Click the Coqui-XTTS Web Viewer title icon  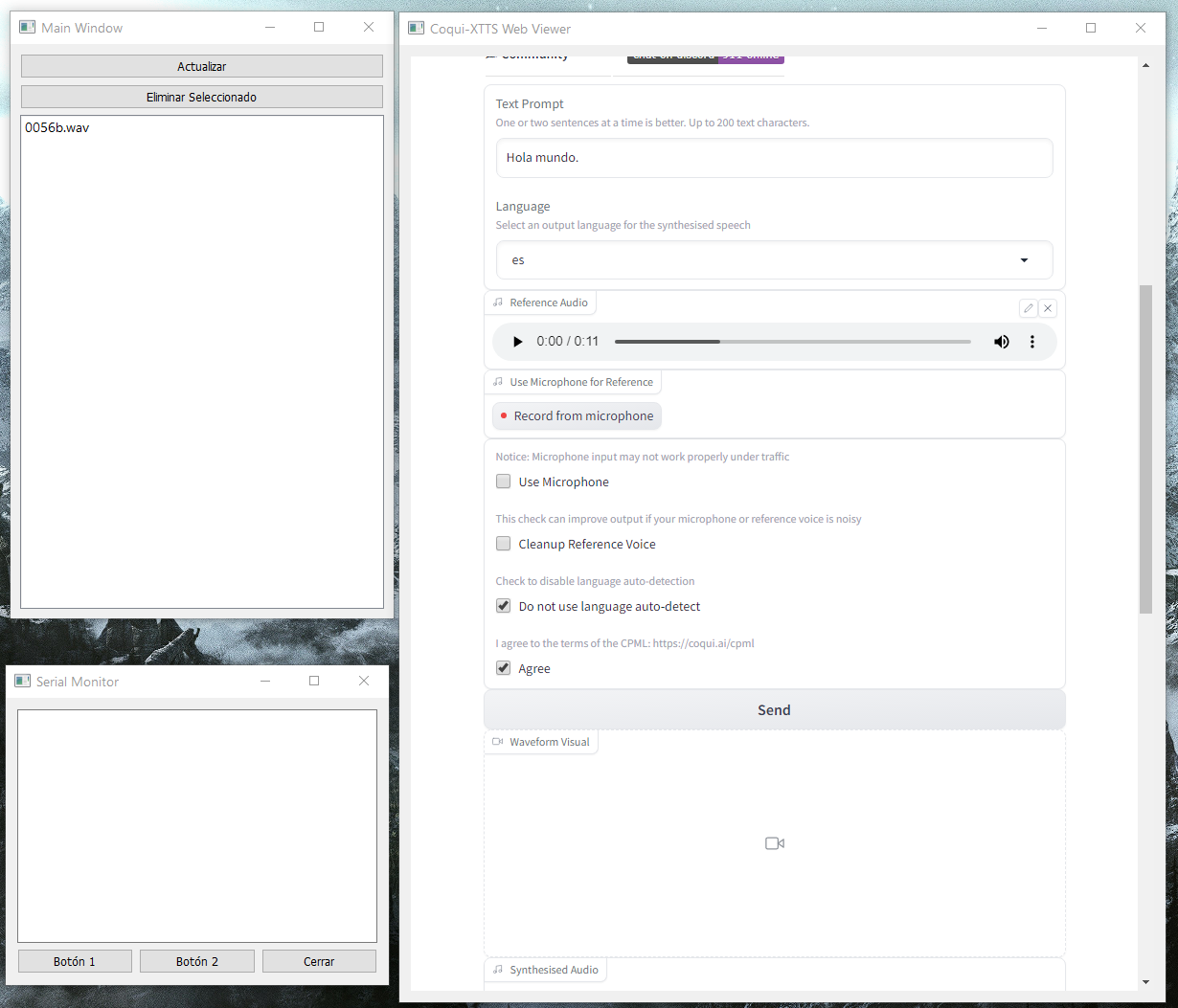click(x=417, y=29)
